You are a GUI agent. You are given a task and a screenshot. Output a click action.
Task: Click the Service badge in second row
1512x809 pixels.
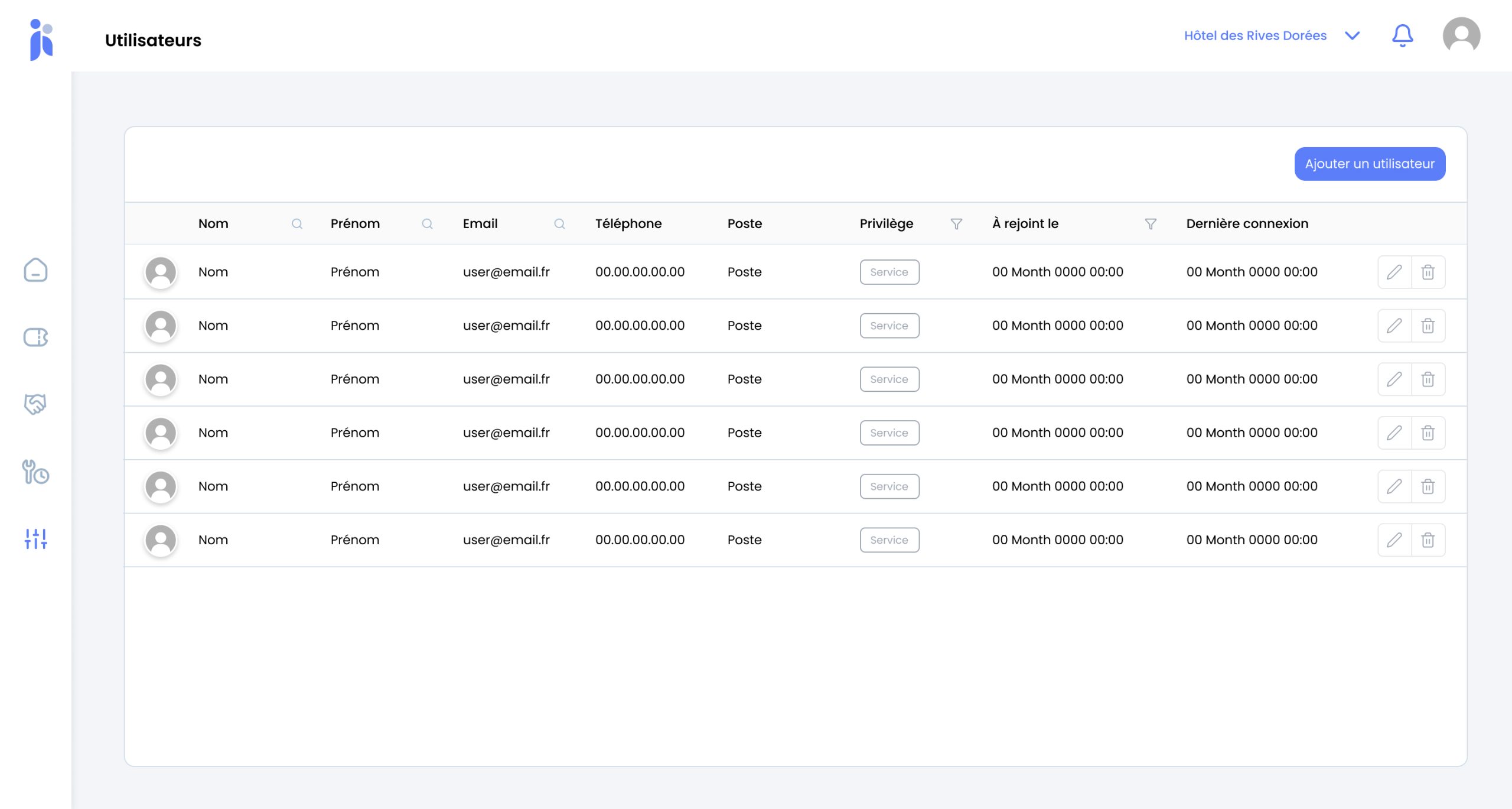tap(889, 326)
